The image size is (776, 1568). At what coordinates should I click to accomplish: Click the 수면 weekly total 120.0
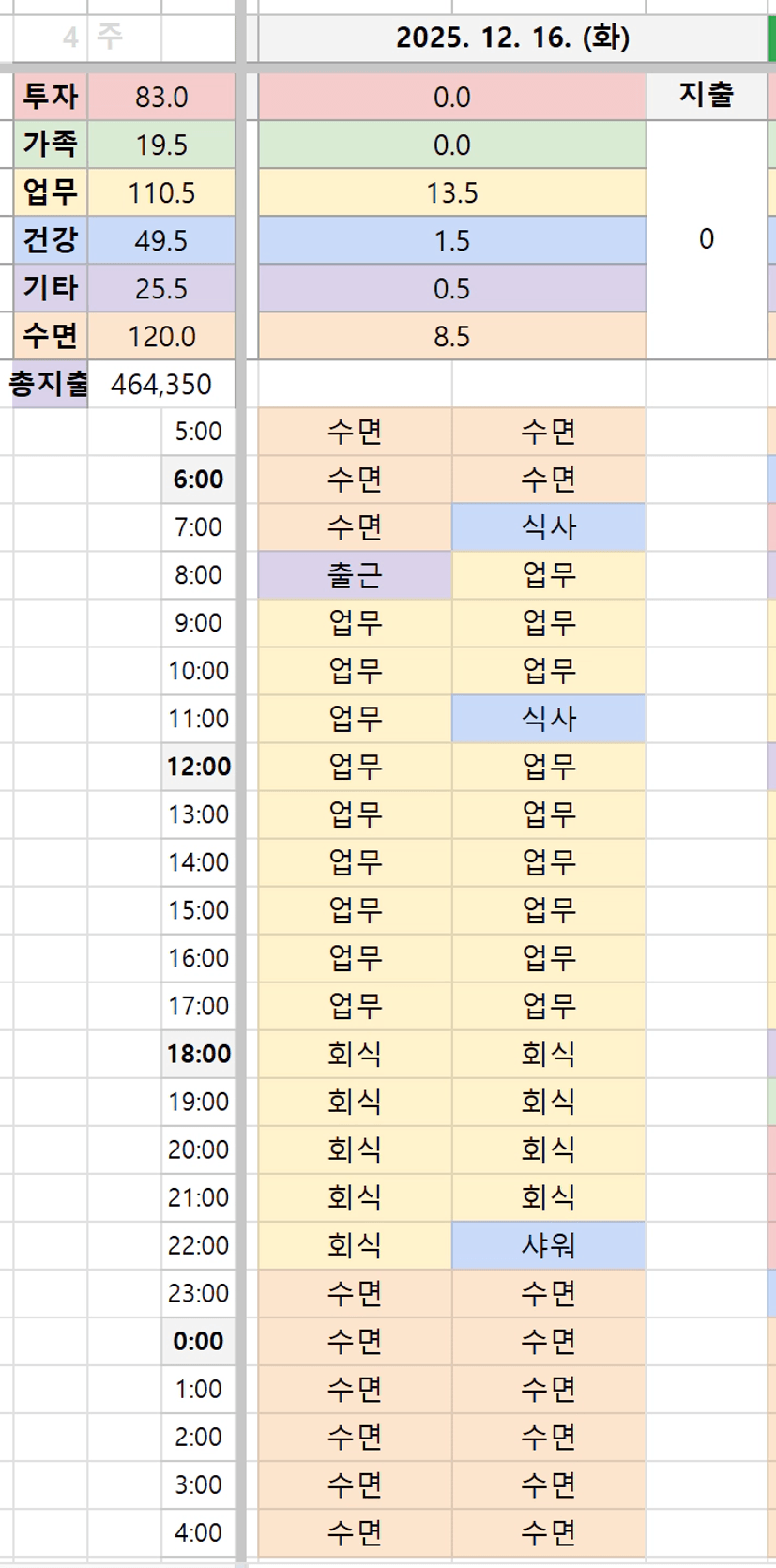tap(161, 337)
